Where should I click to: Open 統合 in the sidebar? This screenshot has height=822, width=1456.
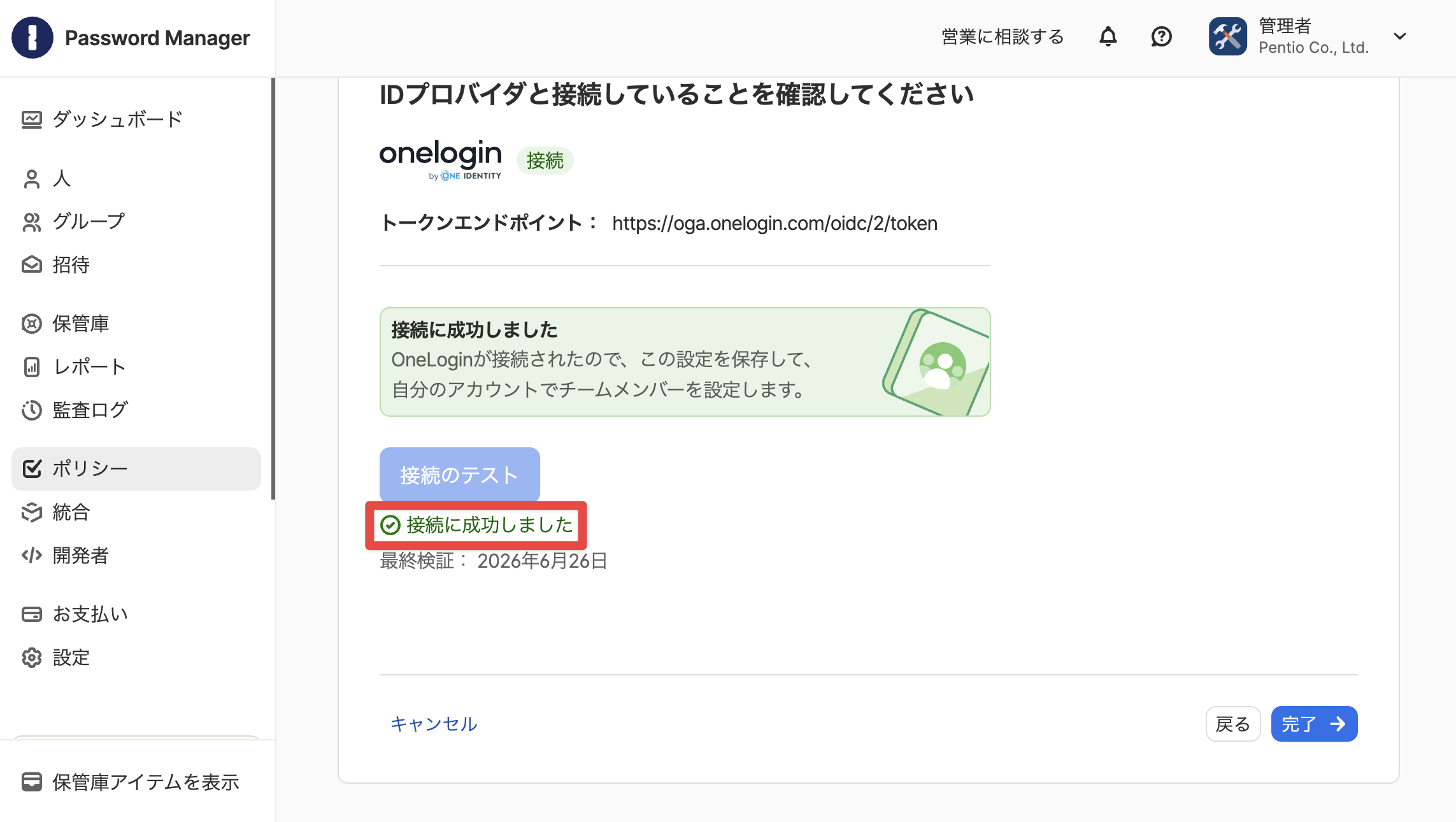(136, 512)
